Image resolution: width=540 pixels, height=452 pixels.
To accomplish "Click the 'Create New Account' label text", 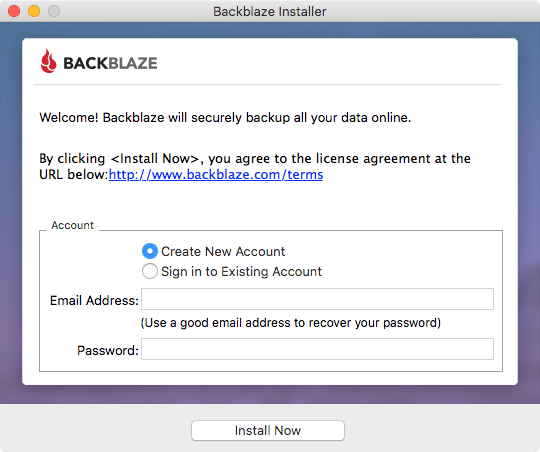I will [x=223, y=251].
